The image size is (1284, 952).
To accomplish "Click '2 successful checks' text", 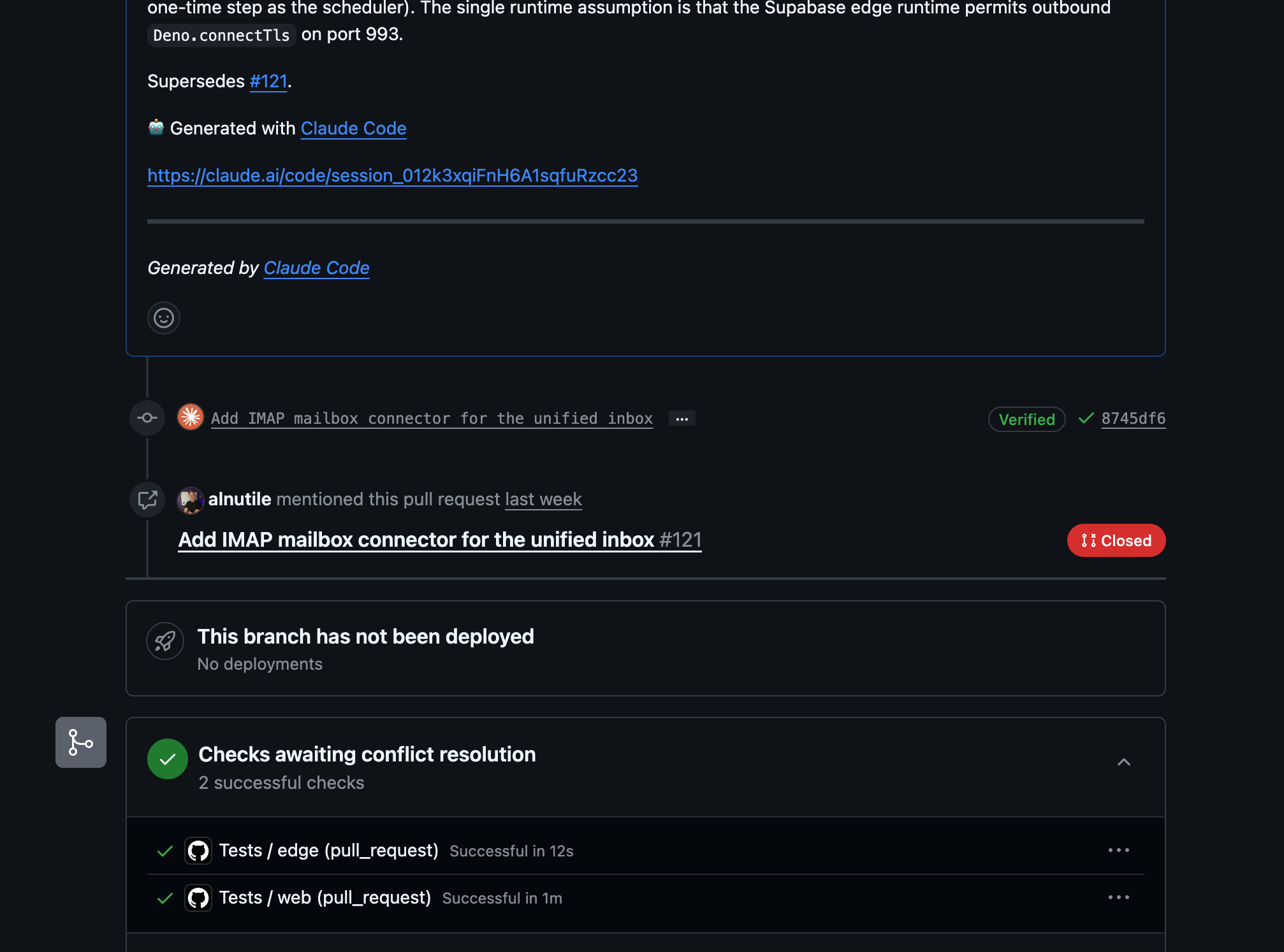I will (x=281, y=783).
